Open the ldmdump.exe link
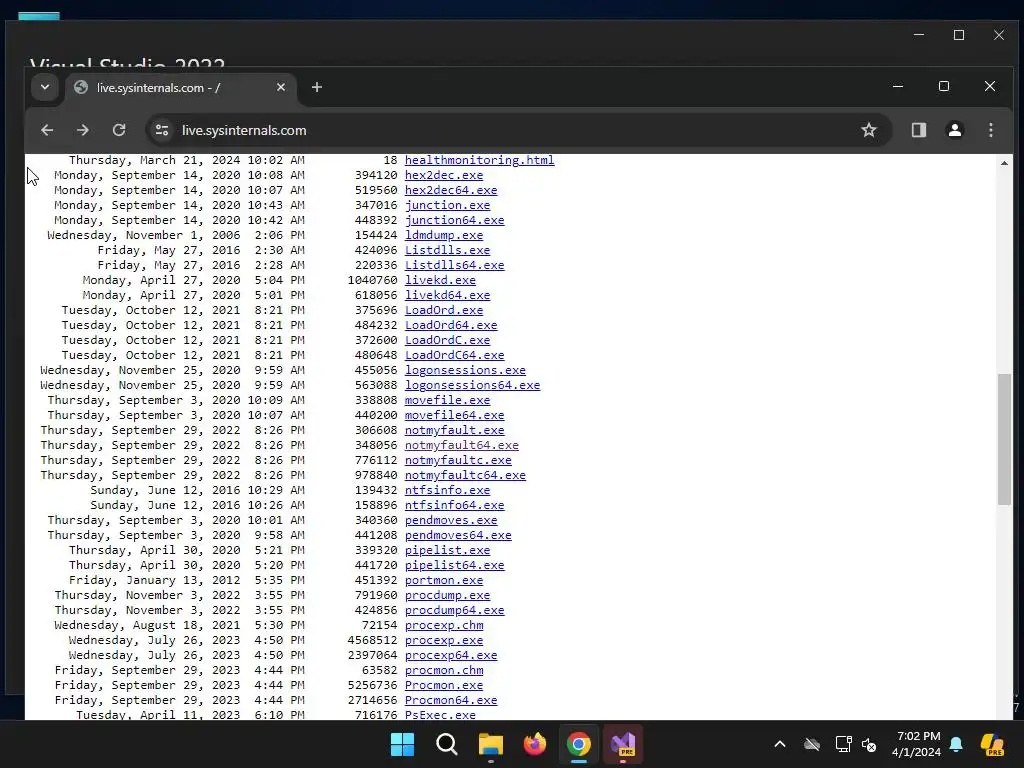 (x=444, y=235)
